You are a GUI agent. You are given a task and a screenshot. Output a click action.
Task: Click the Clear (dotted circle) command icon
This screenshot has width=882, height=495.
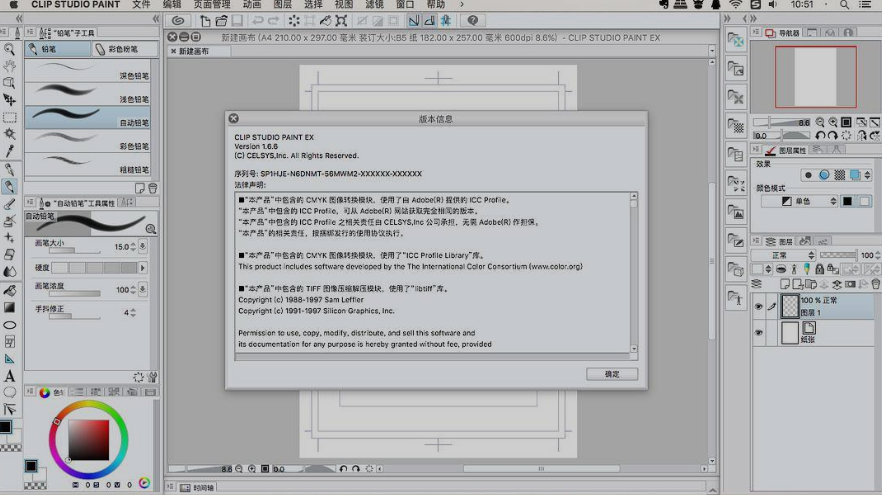click(294, 21)
